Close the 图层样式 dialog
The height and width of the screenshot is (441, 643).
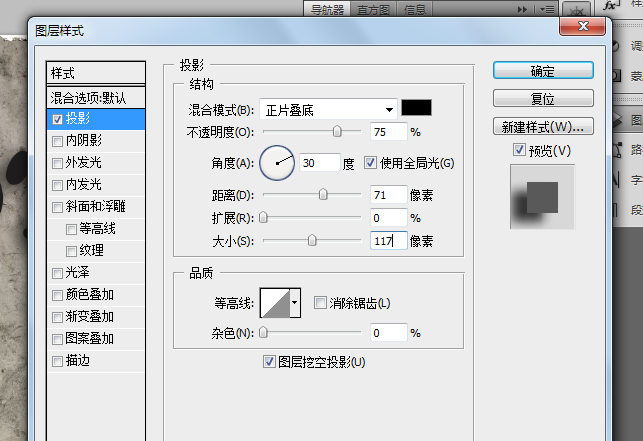[x=583, y=27]
